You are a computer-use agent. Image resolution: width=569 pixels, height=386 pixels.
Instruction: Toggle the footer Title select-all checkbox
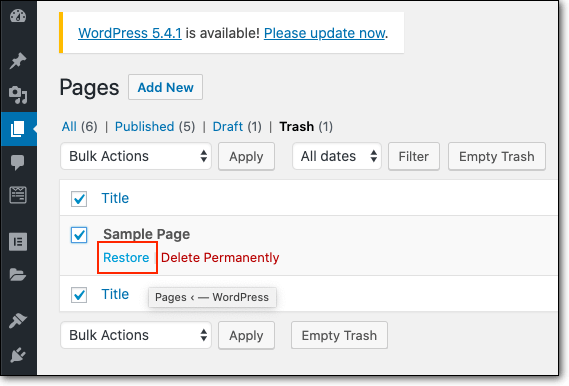(x=79, y=295)
